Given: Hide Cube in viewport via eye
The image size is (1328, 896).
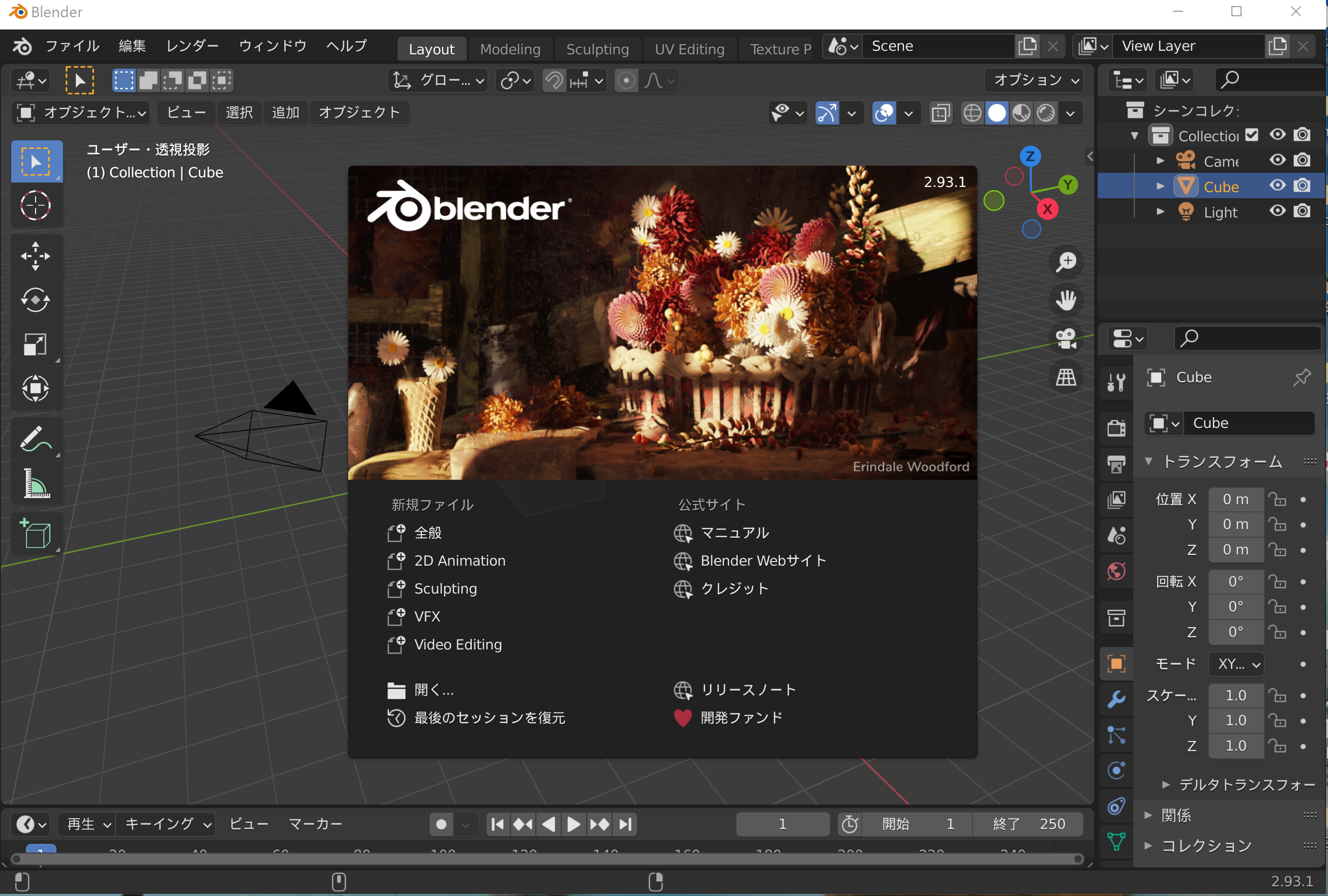Looking at the screenshot, I should pos(1278,186).
